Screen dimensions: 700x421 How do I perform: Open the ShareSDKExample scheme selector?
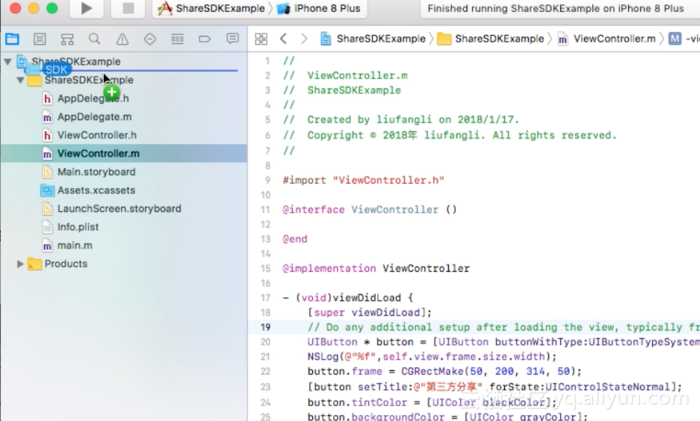coord(211,8)
